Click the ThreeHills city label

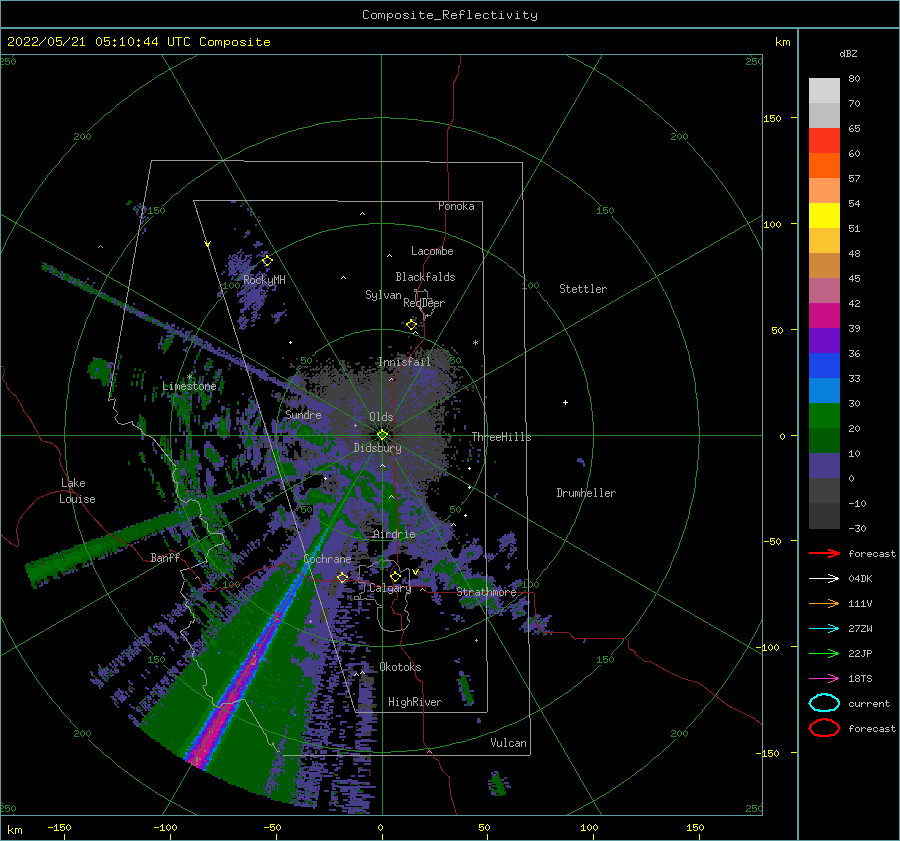point(502,437)
